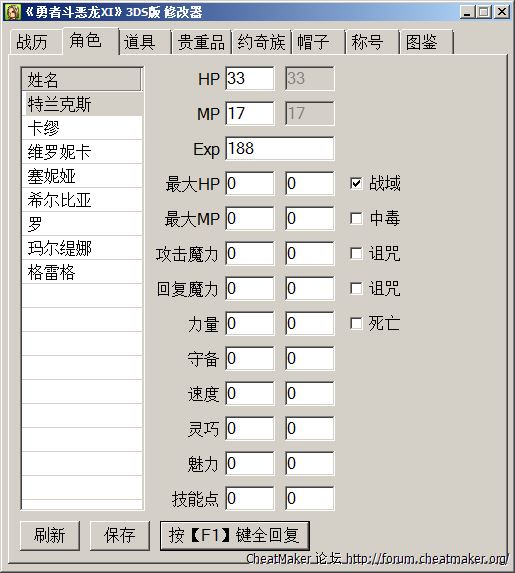Select 玛尔缇娜 in the character list
This screenshot has height=573, width=515.
(82, 248)
